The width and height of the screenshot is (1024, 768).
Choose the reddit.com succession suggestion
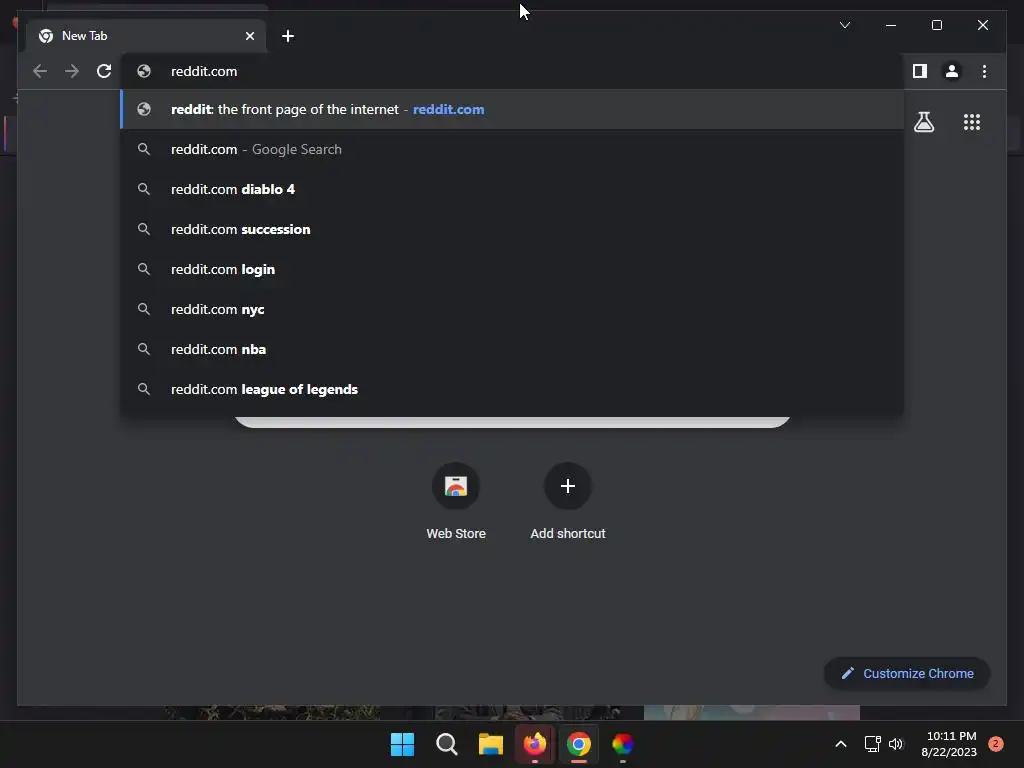coord(512,229)
